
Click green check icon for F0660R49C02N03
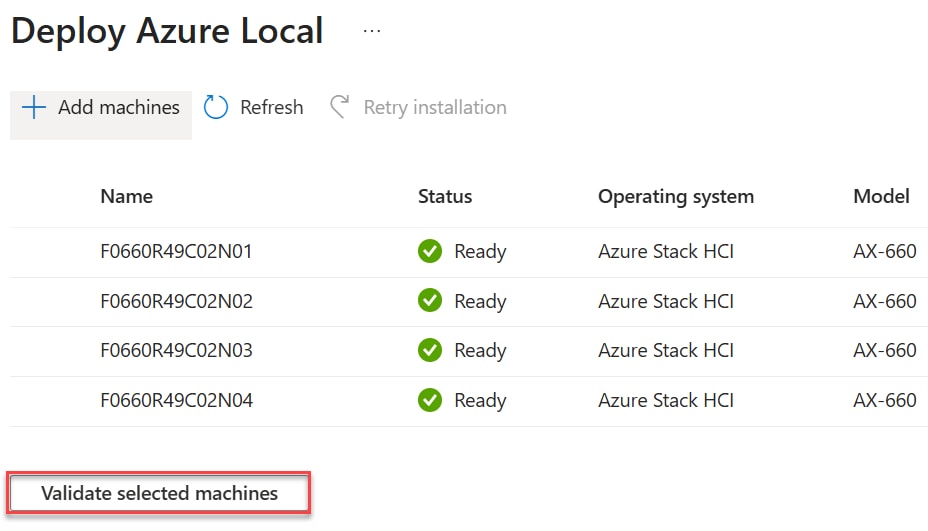pos(430,350)
